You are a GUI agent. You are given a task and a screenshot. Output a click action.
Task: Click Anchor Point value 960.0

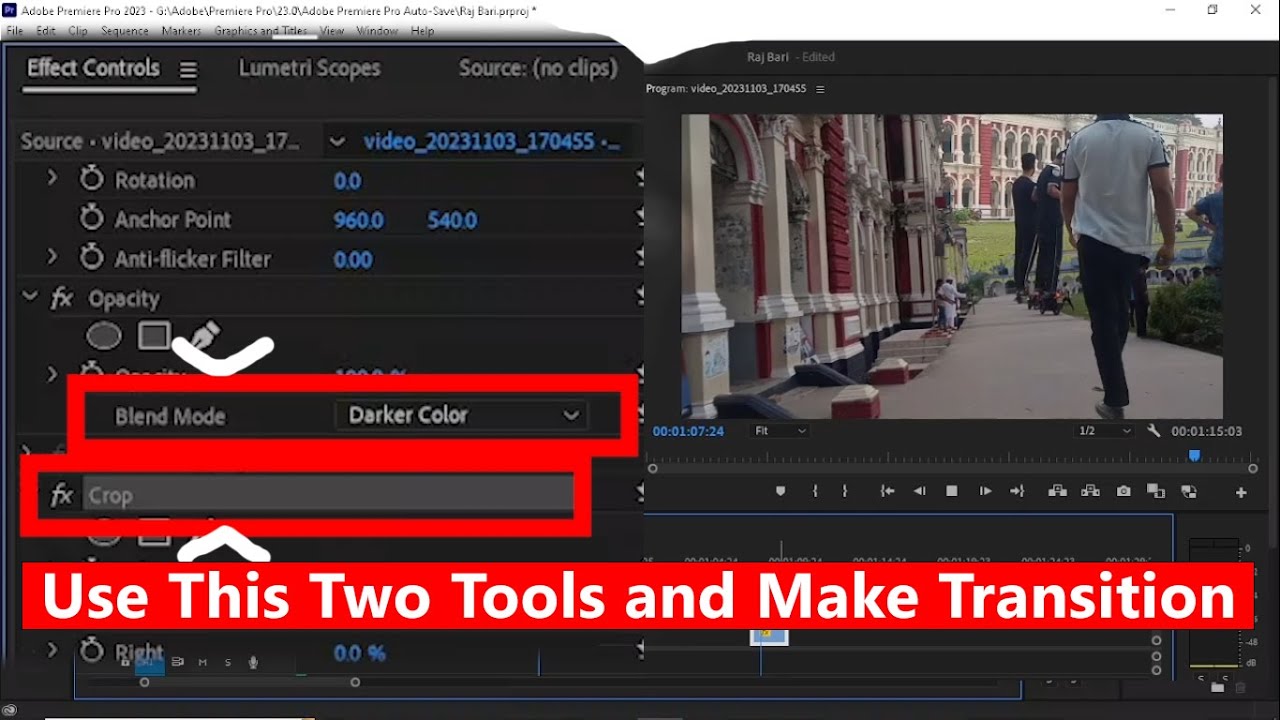[359, 220]
